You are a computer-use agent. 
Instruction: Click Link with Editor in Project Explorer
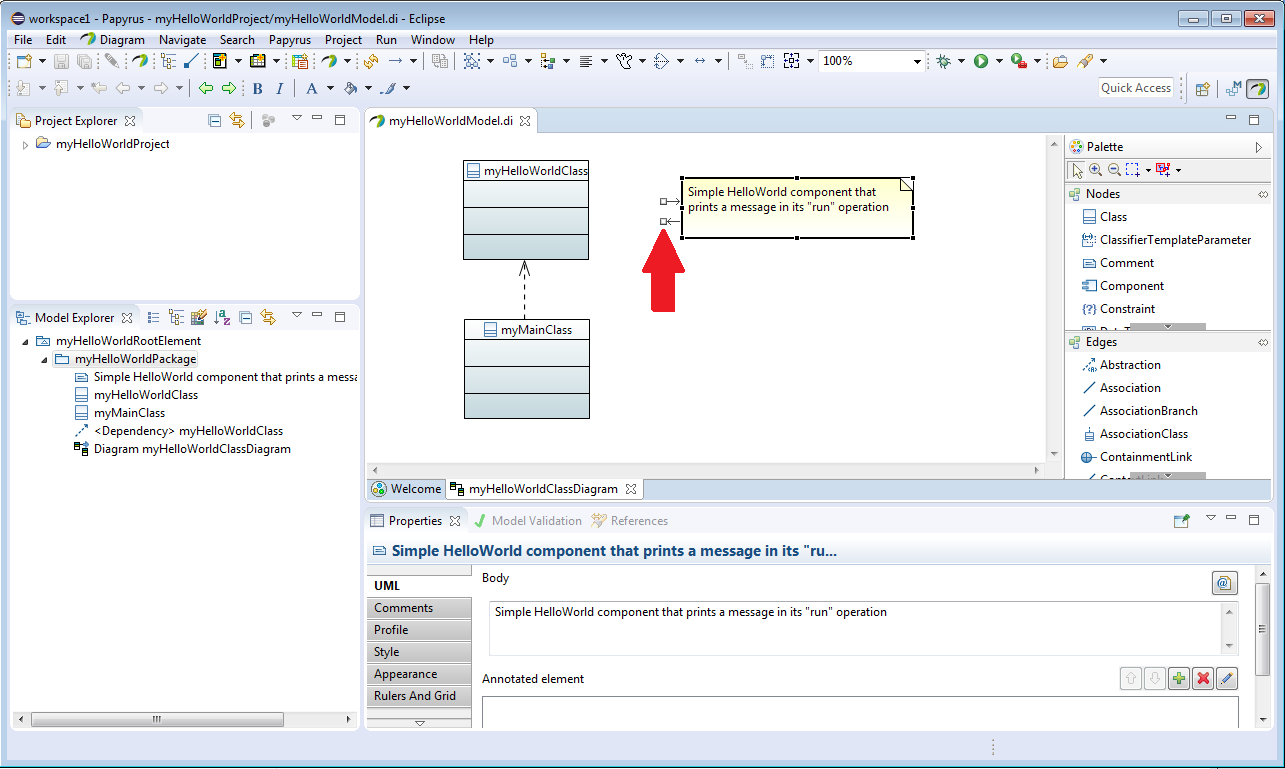(237, 120)
